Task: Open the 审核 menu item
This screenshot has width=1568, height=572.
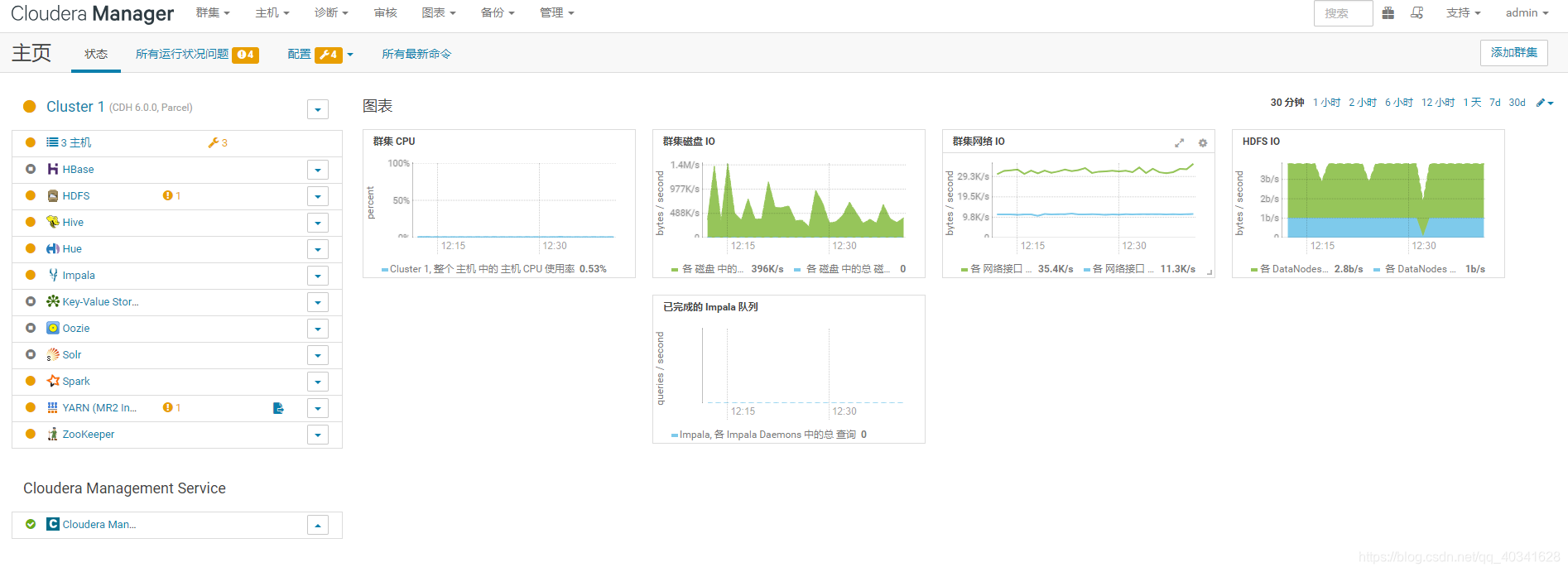Action: [385, 12]
